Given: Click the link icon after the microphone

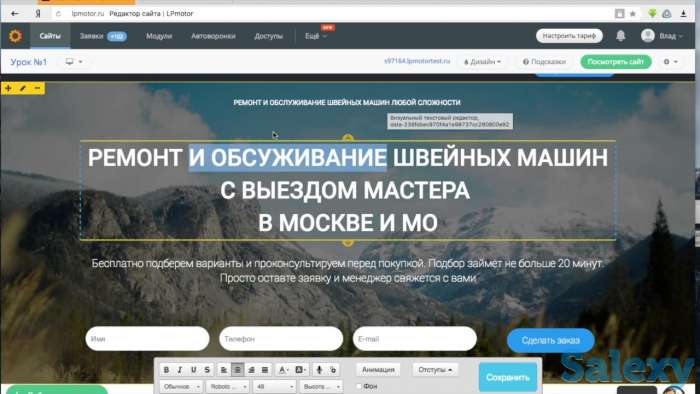Looking at the screenshot, I should 333,369.
